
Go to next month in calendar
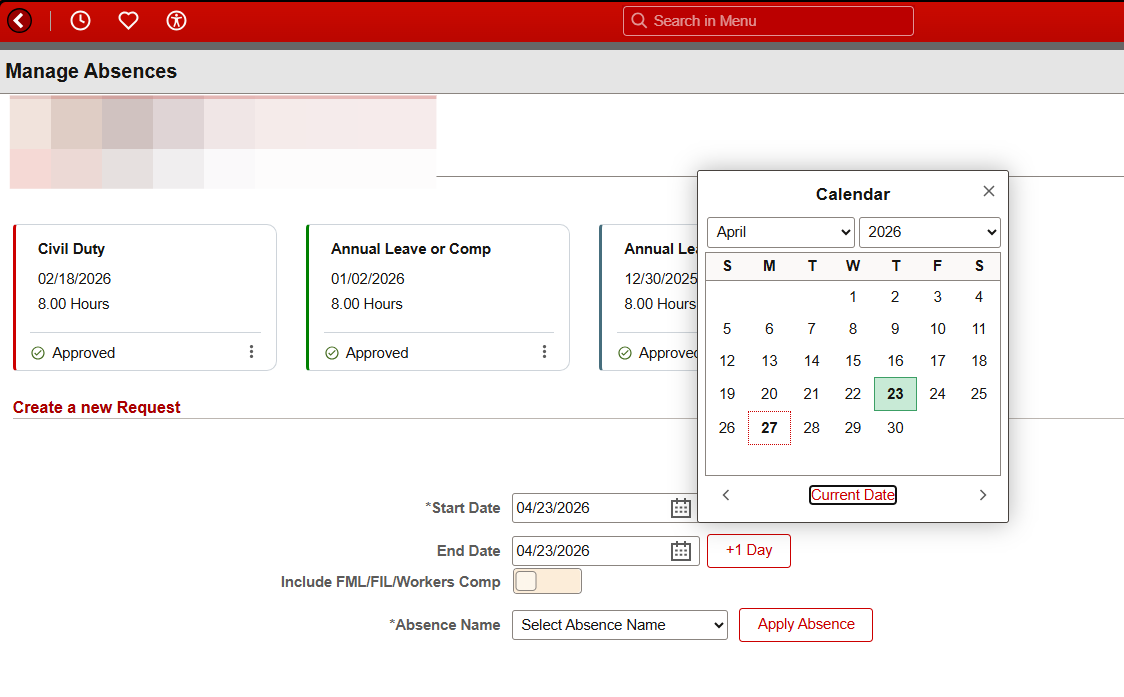click(983, 495)
